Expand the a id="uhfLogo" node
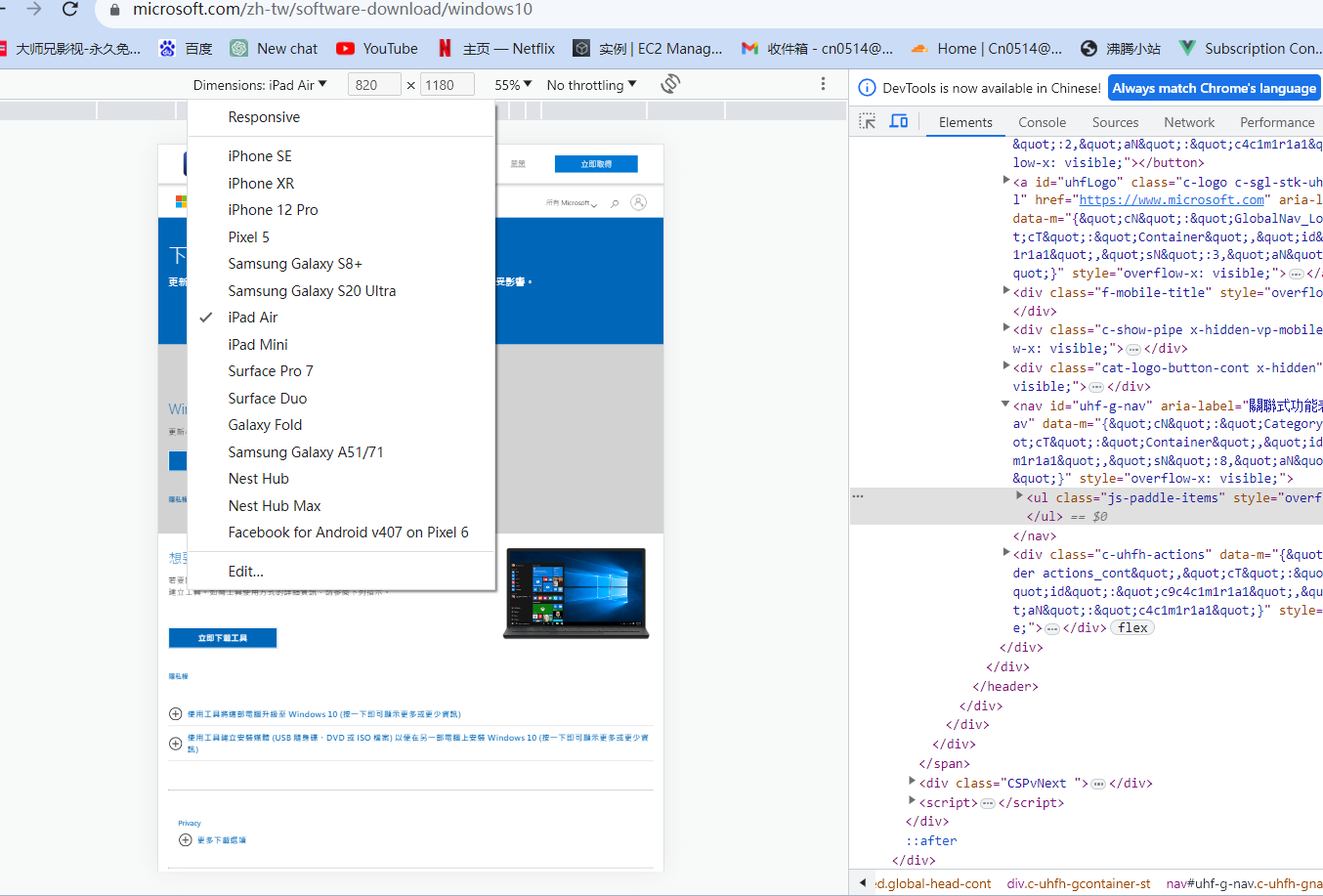This screenshot has height=896, width=1323. 1006,180
